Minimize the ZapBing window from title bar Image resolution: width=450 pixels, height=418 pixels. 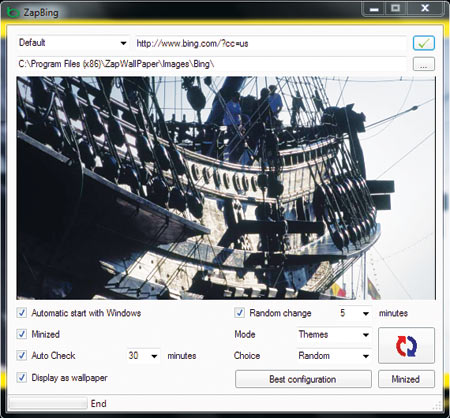[374, 8]
